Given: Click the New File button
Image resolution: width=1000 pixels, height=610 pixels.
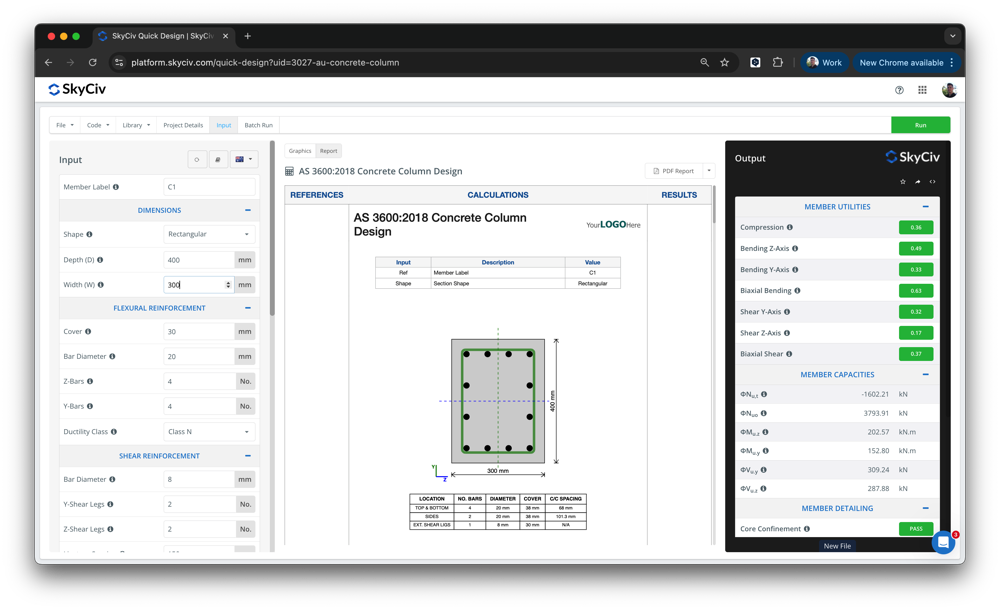Looking at the screenshot, I should click(837, 546).
